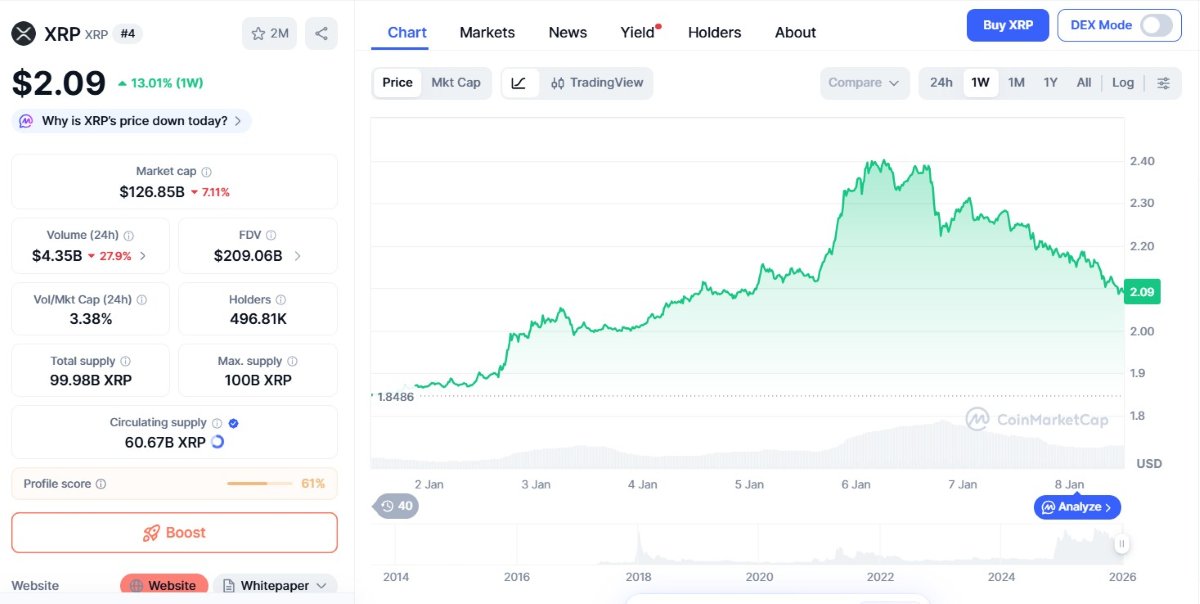Click the Analyze button

pyautogui.click(x=1077, y=507)
